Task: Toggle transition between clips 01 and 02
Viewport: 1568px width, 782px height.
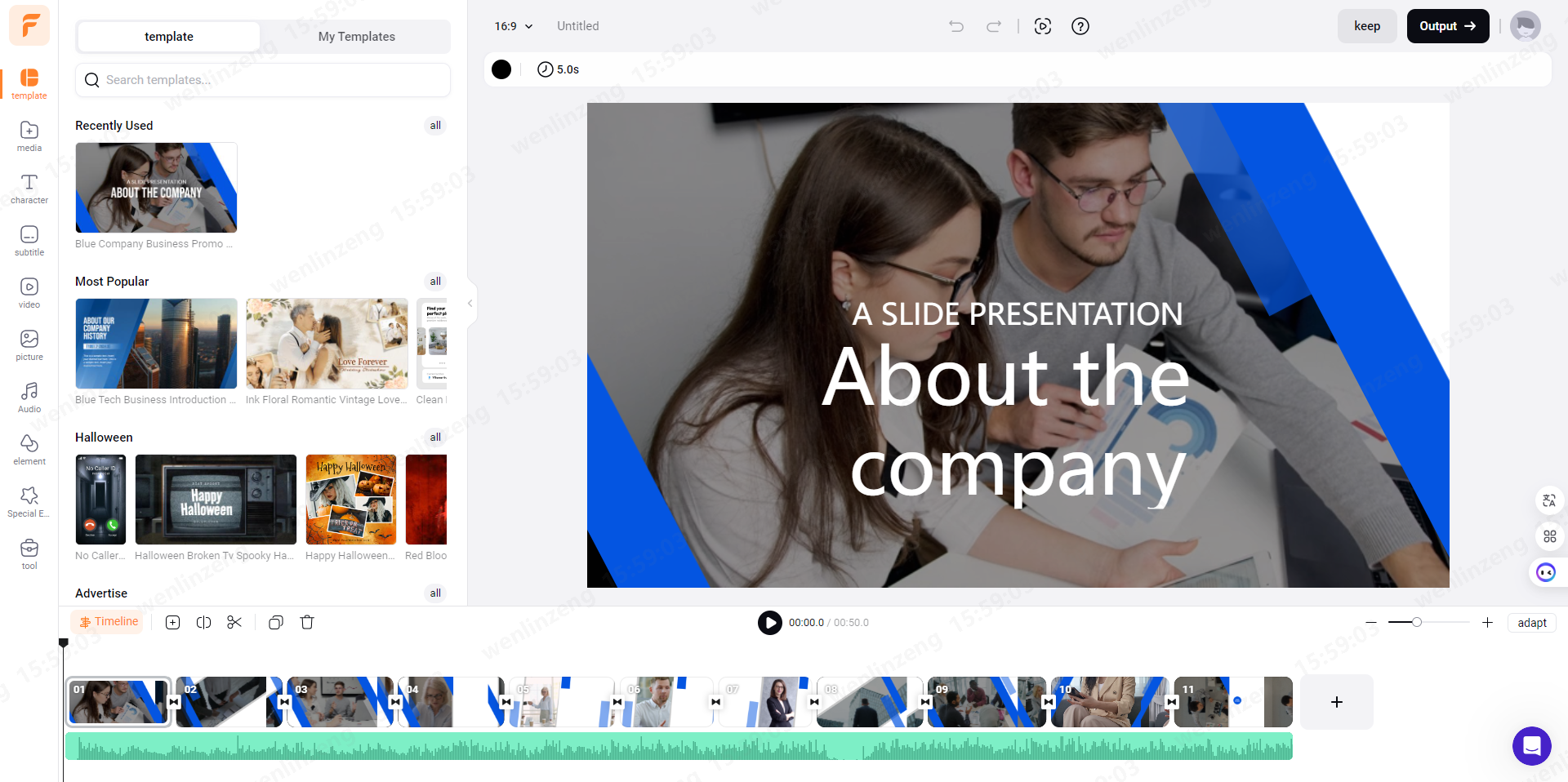Action: [x=174, y=702]
